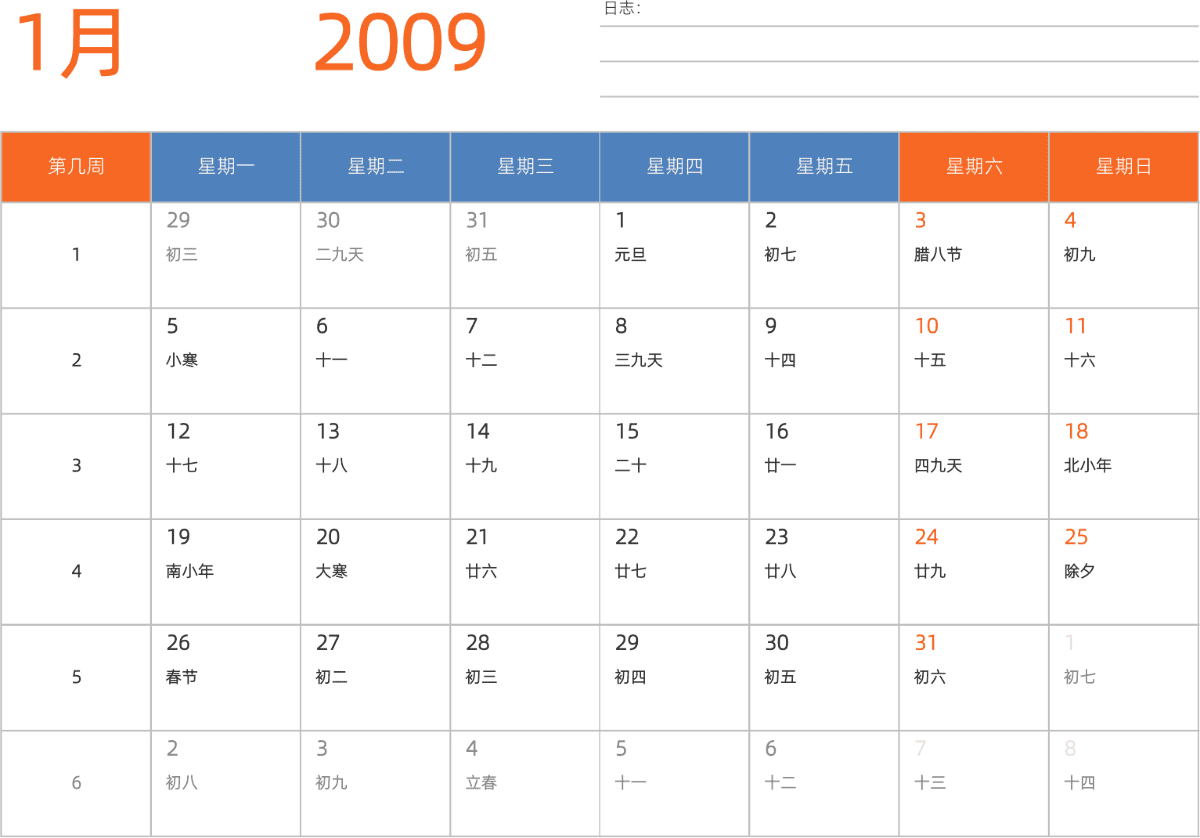Click the 廿六 lunar label
The image size is (1200, 838).
[482, 572]
